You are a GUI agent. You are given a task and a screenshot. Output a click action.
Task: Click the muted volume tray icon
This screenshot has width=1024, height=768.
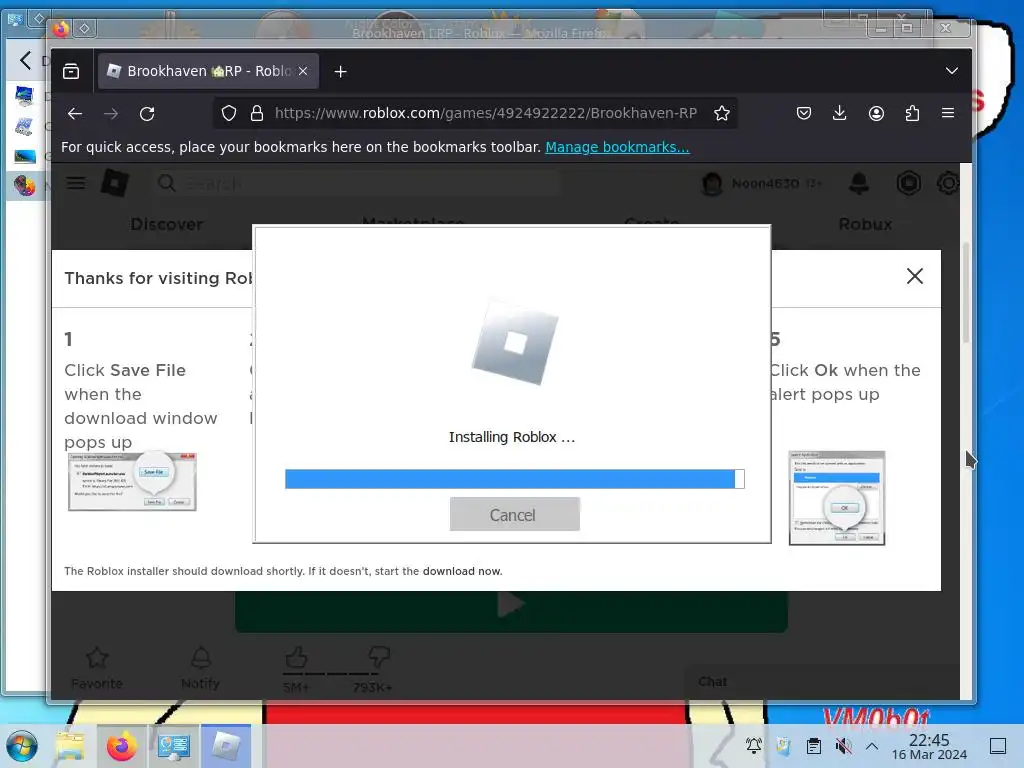point(844,746)
